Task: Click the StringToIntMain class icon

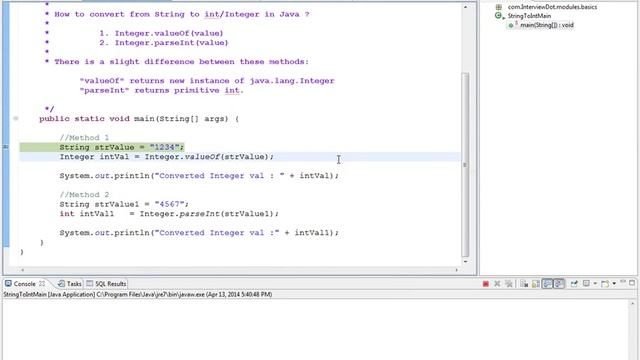Action: 499,16
